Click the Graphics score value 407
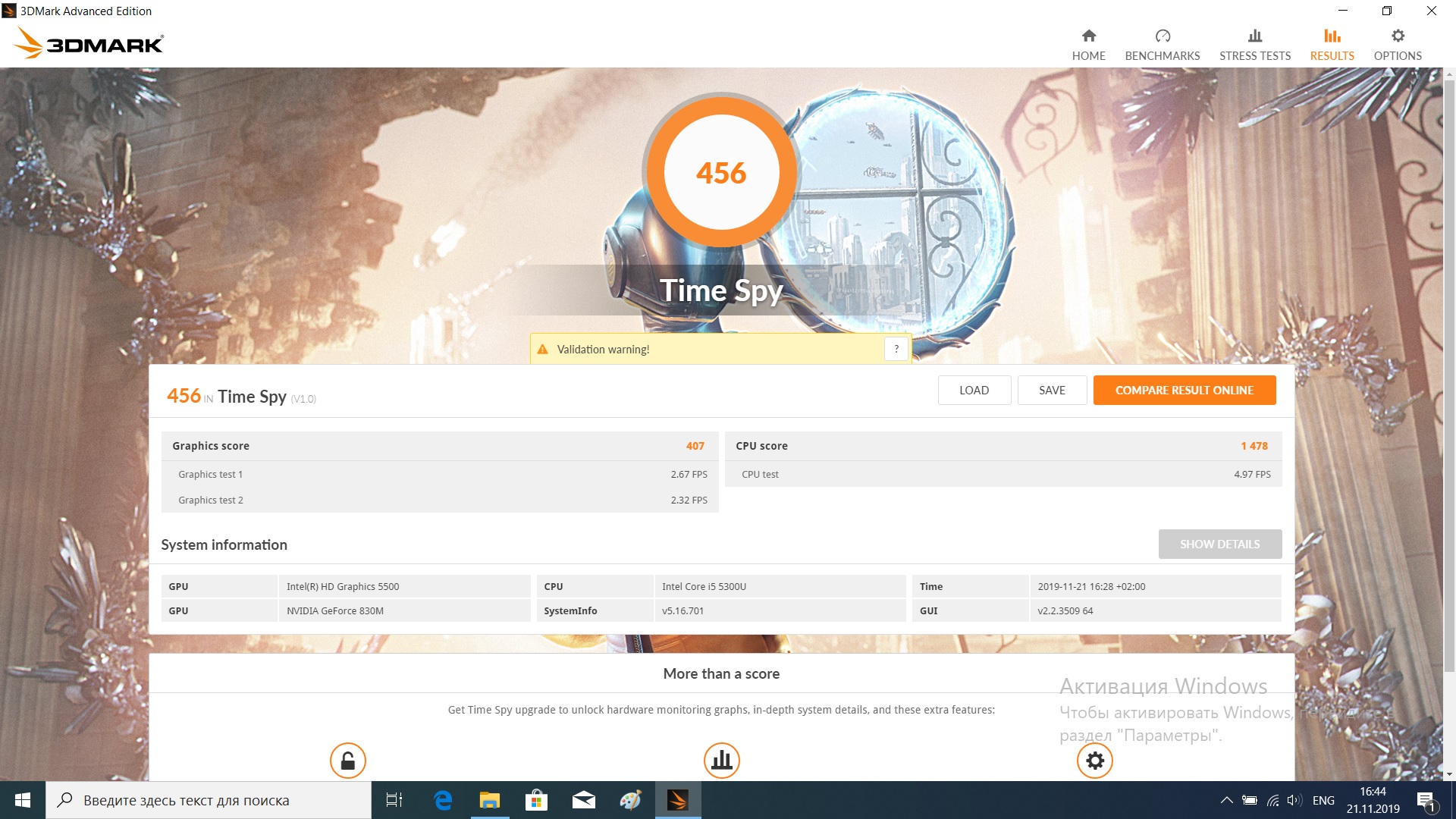The image size is (1456, 819). click(695, 446)
